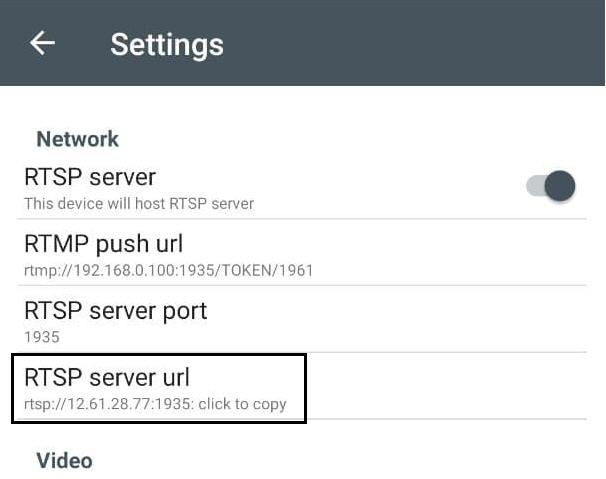
Task: Click the rtmp://192.168.0.100:1935/TOKEN/1961 value
Action: click(169, 270)
